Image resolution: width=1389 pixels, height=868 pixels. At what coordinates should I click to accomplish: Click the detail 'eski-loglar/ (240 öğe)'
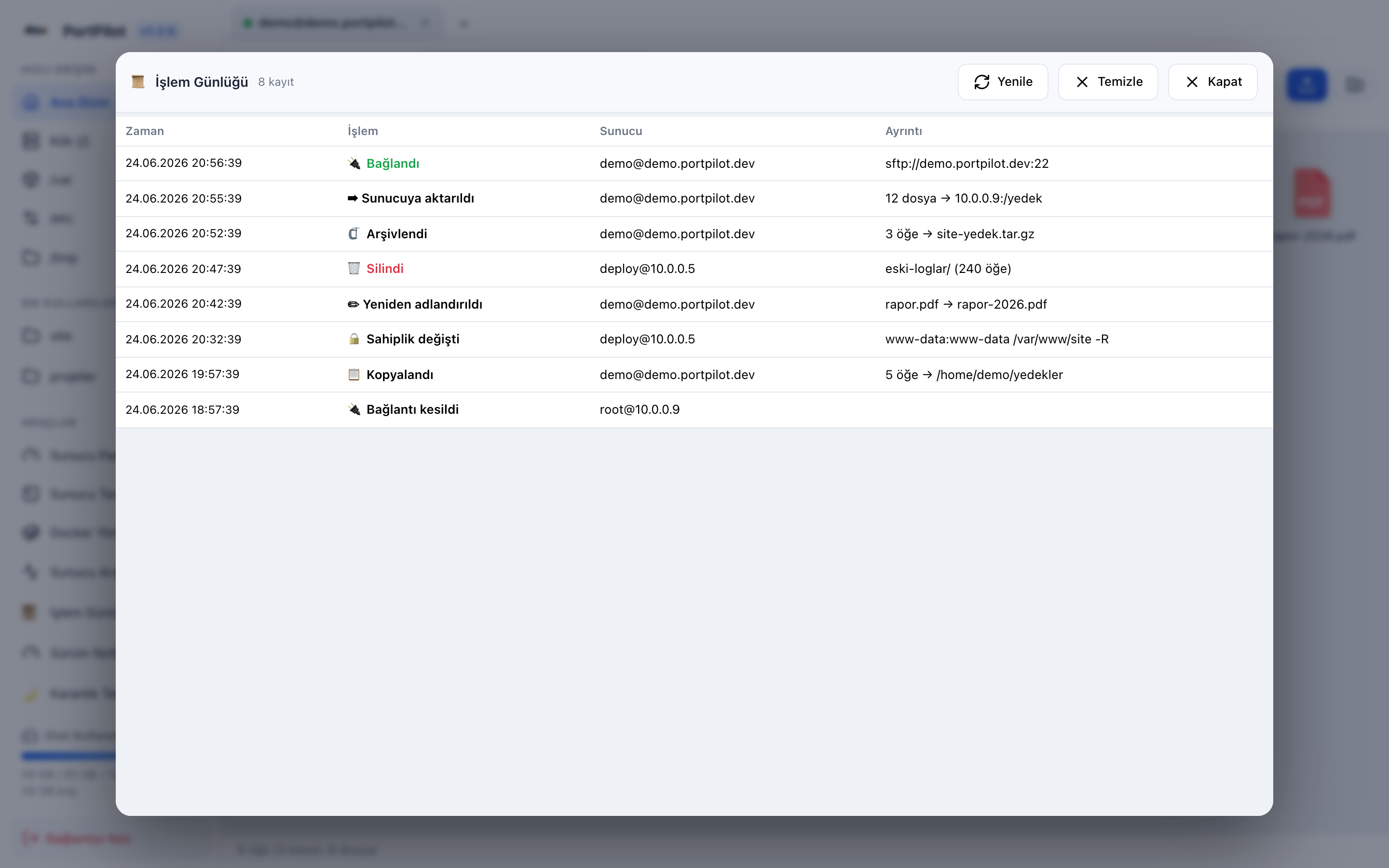click(948, 269)
